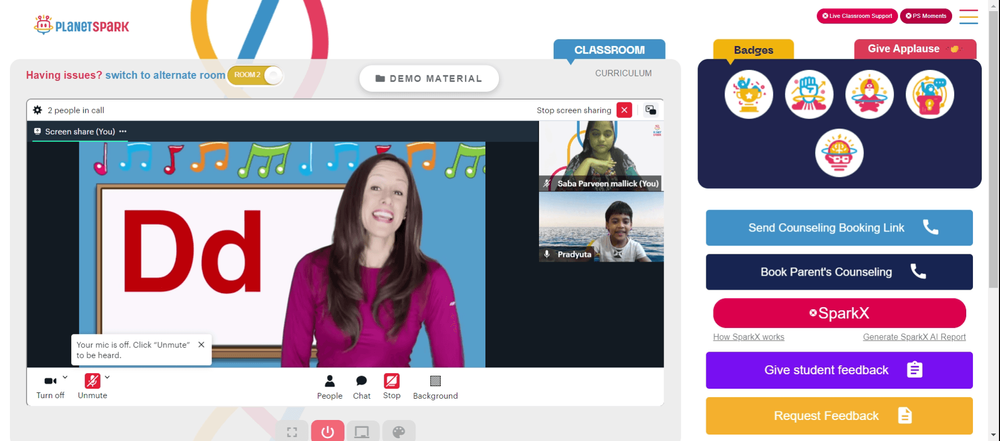1000x441 pixels.
Task: Award the raised fist badge
Action: pyautogui.click(x=809, y=94)
